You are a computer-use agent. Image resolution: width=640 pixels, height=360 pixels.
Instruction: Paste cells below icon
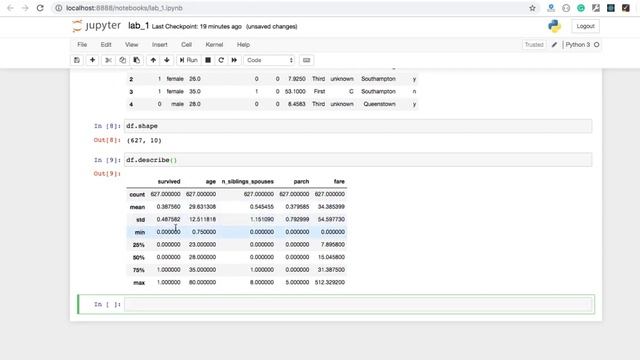pyautogui.click(x=136, y=60)
